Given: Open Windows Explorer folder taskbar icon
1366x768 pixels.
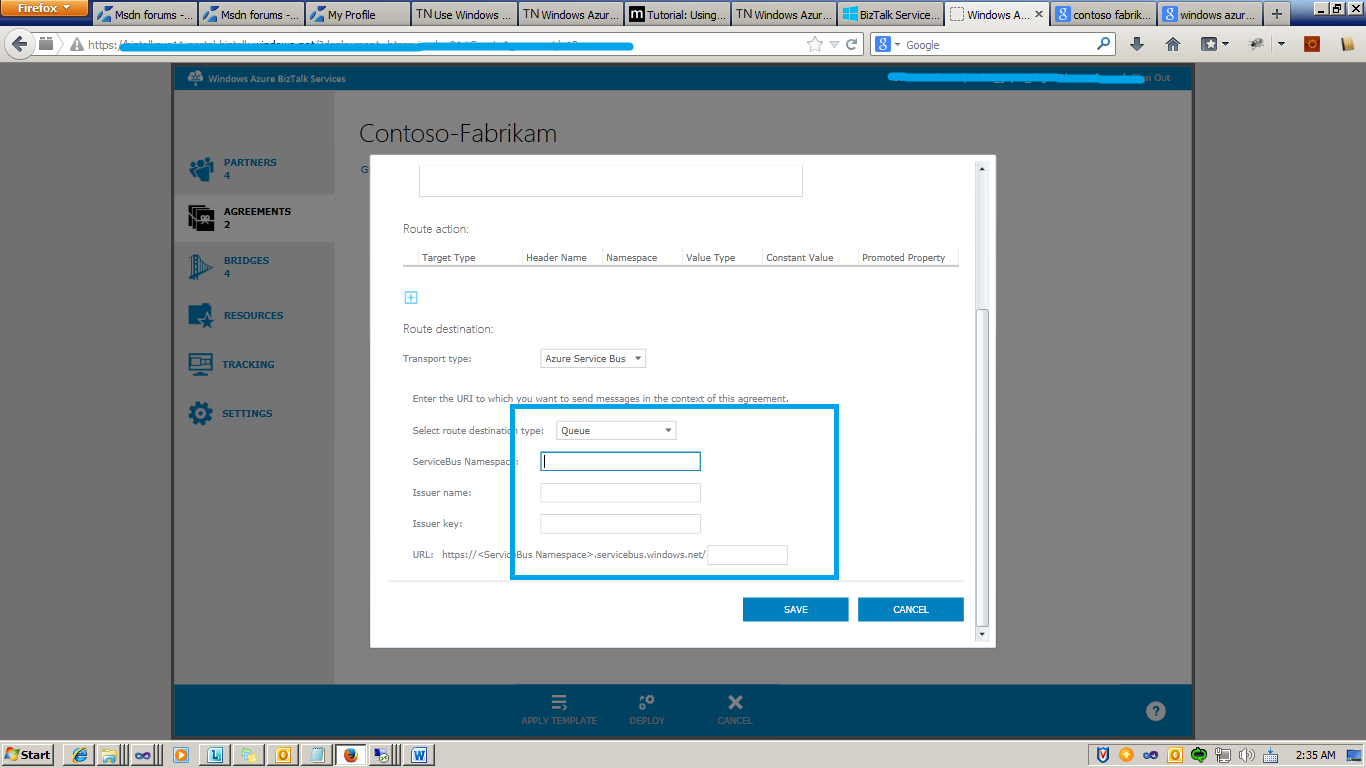Looking at the screenshot, I should click(108, 755).
